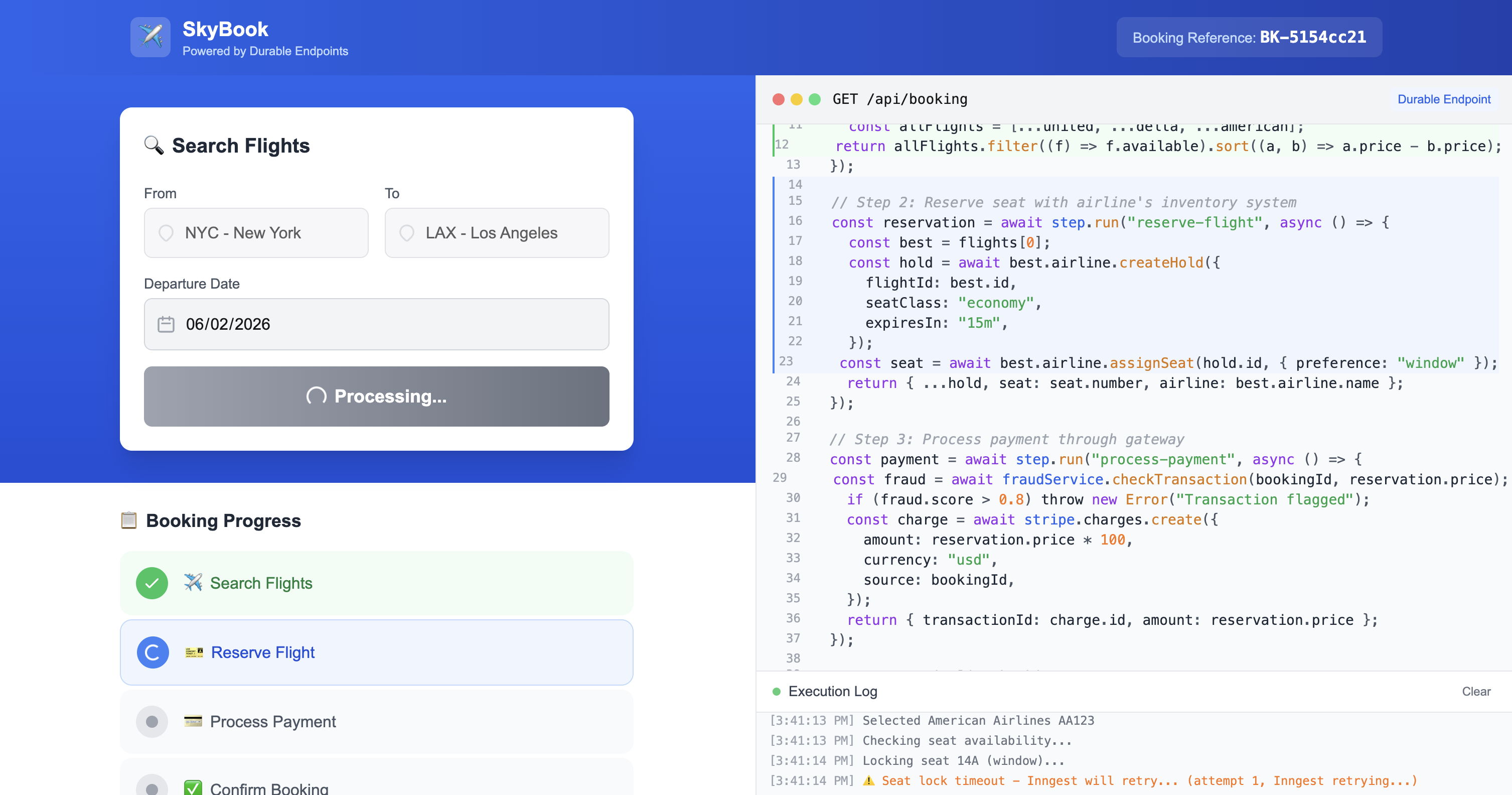Select the radio circle in LAX field
Screen dimensions: 1512x795
tap(407, 233)
